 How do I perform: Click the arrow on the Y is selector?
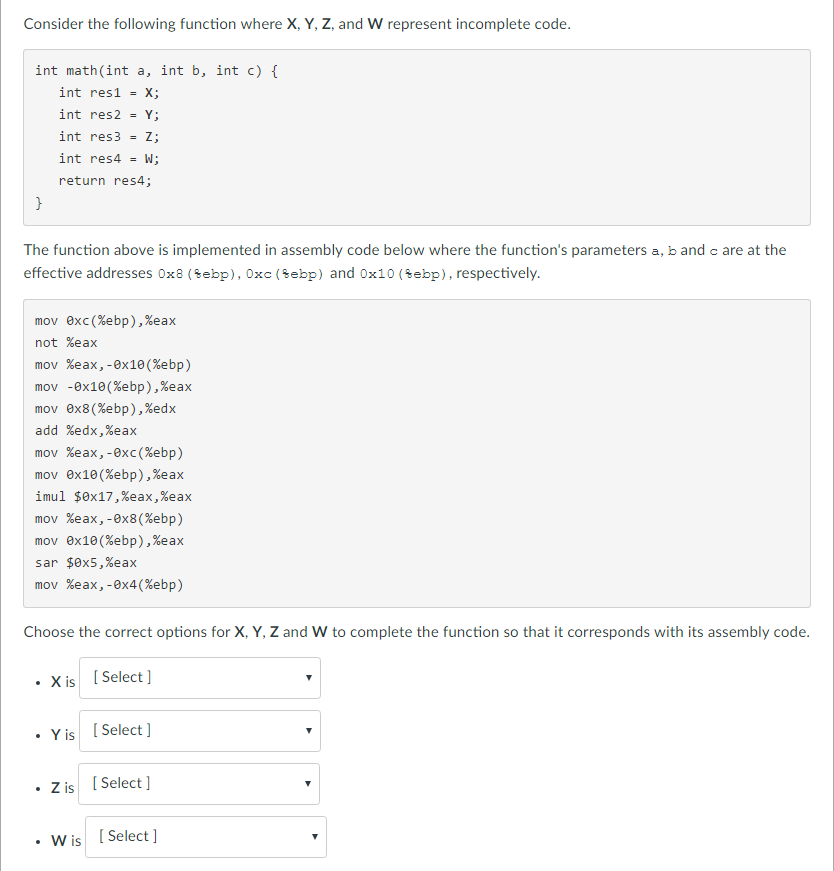click(x=308, y=730)
